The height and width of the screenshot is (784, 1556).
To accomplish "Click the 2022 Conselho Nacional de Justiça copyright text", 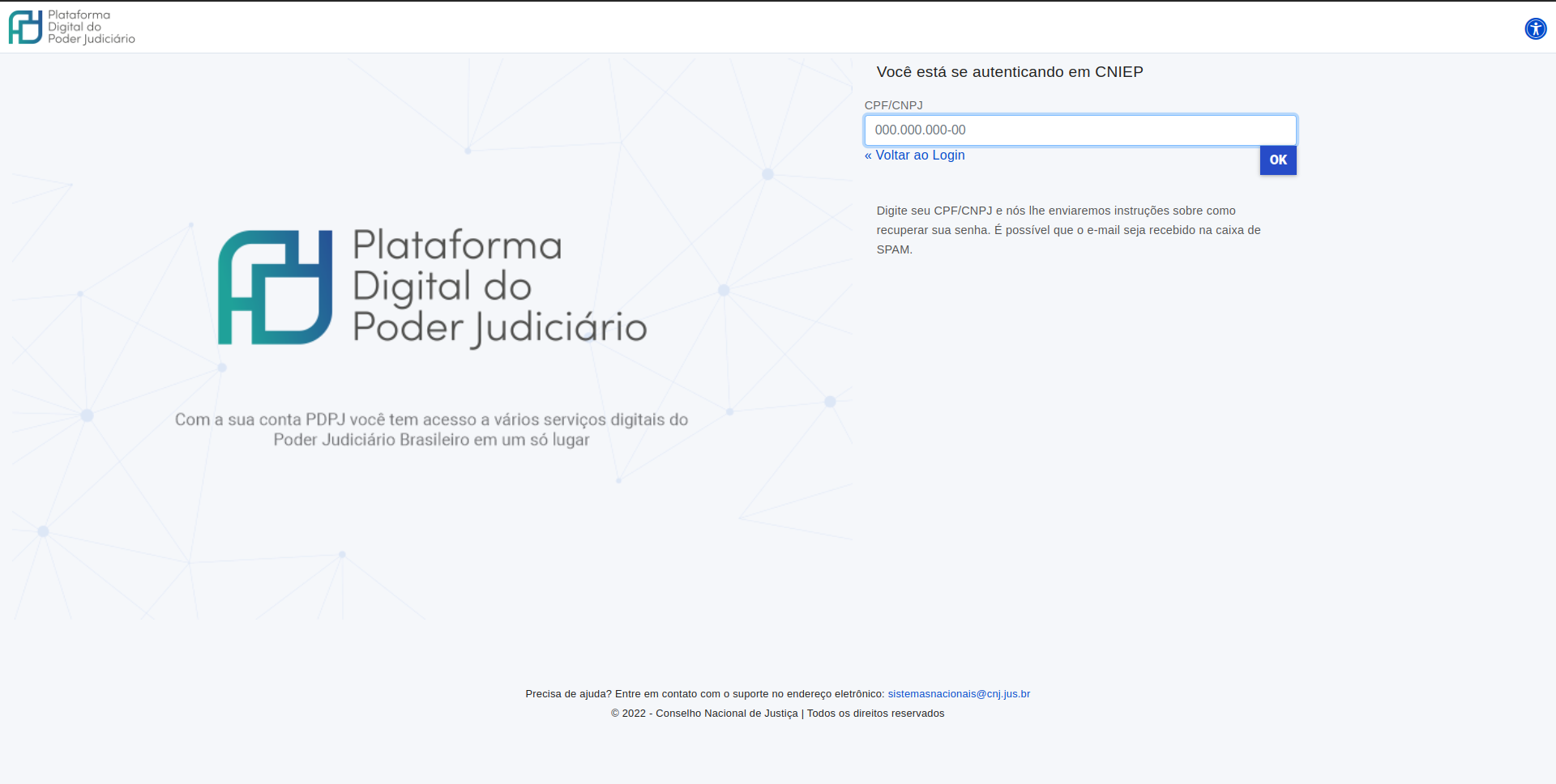I will pyautogui.click(x=778, y=714).
